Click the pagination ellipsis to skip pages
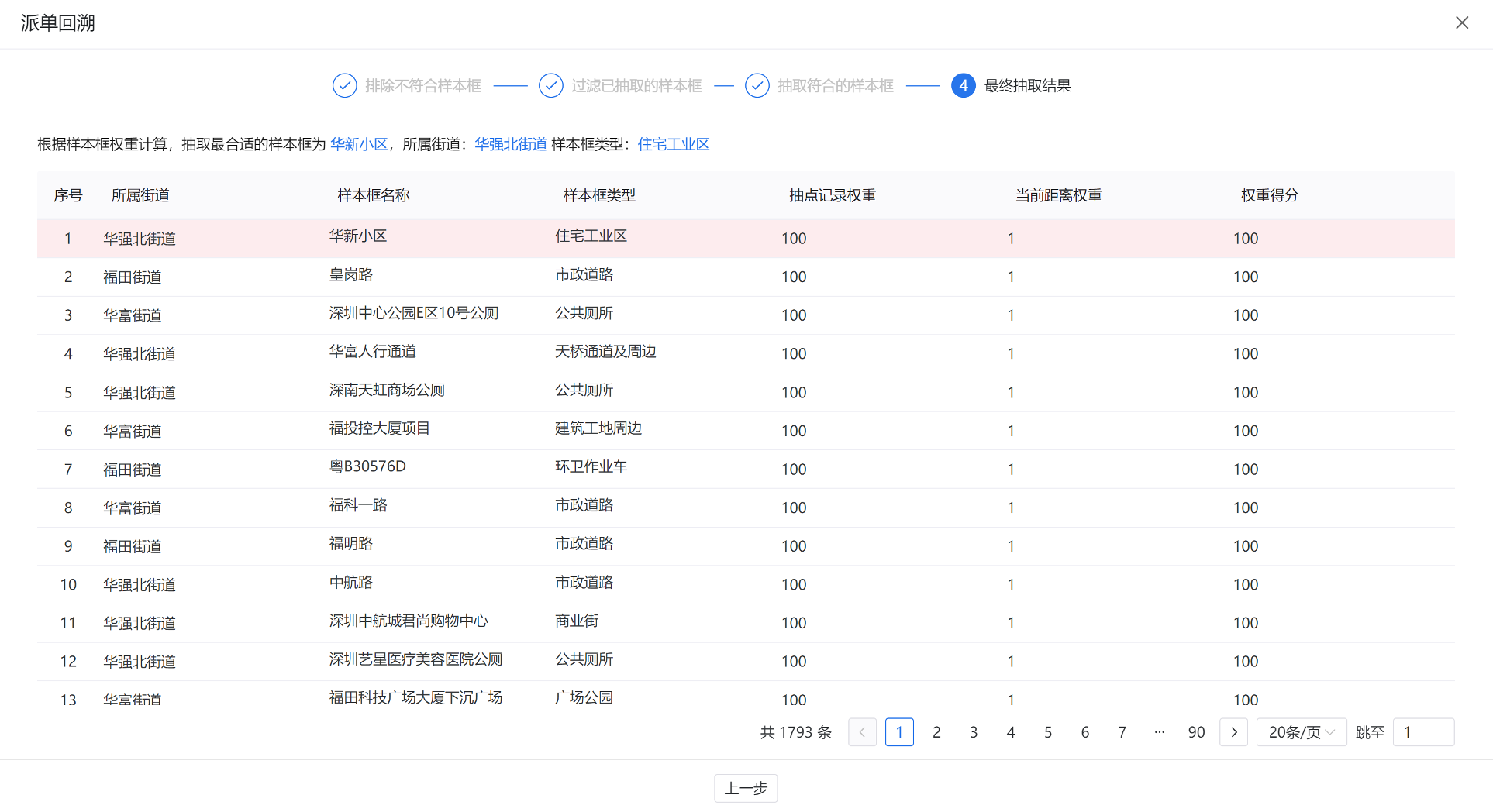Image resolution: width=1493 pixels, height=812 pixels. point(1159,732)
